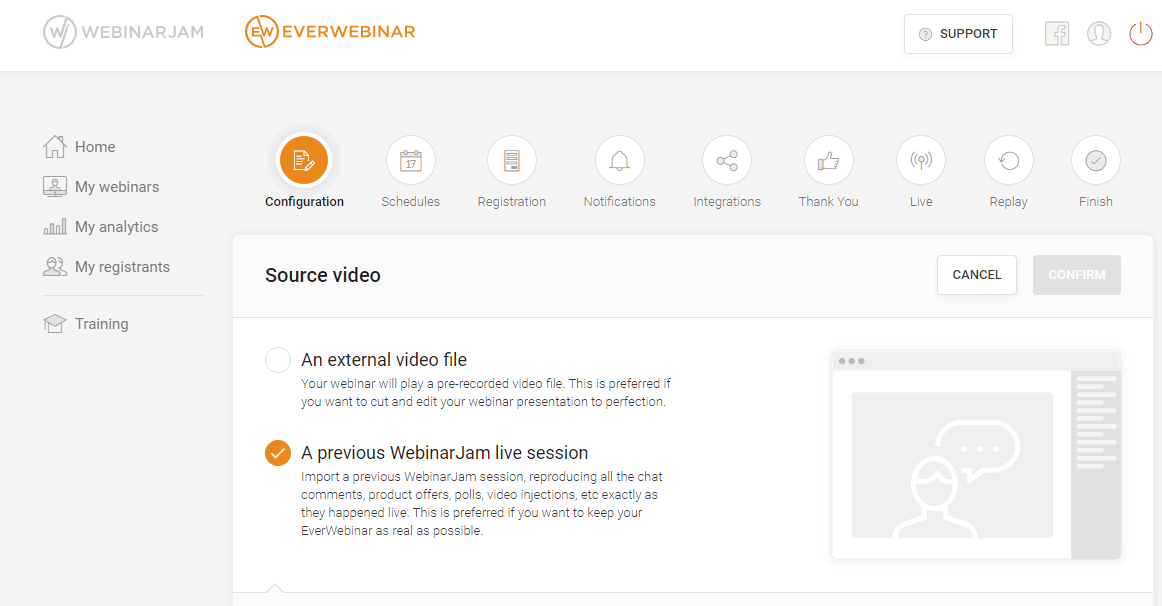1162x606 pixels.
Task: Click the My webinars monitor icon
Action: pyautogui.click(x=55, y=187)
